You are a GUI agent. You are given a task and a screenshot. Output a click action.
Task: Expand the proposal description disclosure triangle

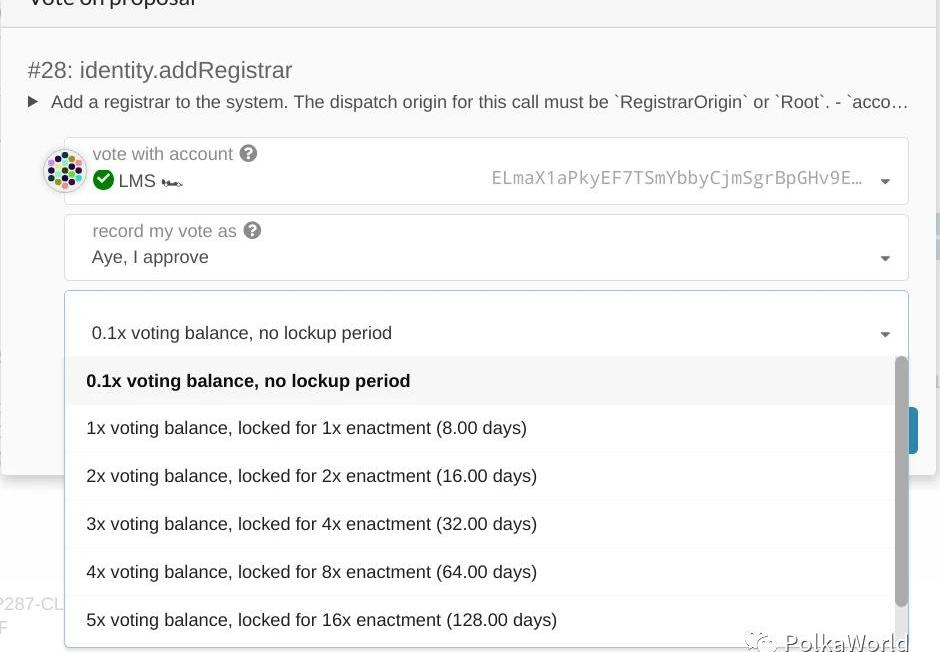coord(33,102)
